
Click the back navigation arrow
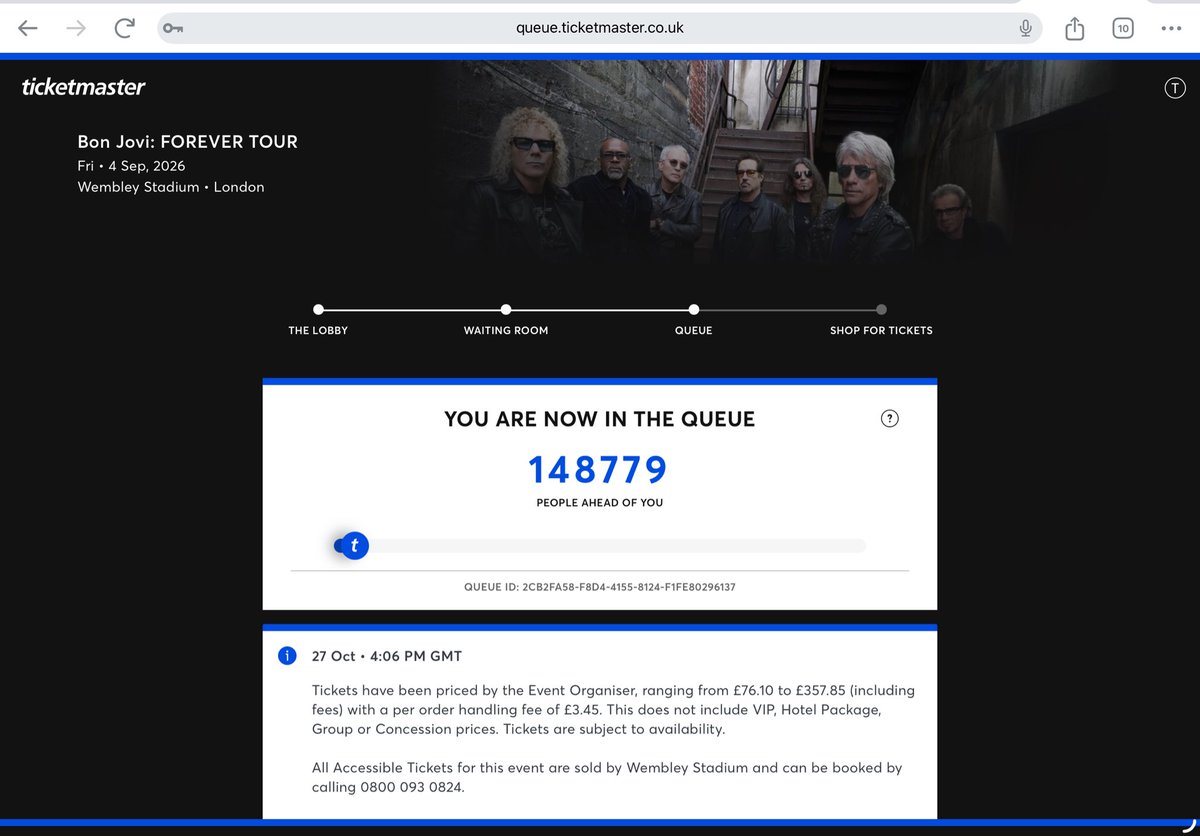[x=27, y=28]
